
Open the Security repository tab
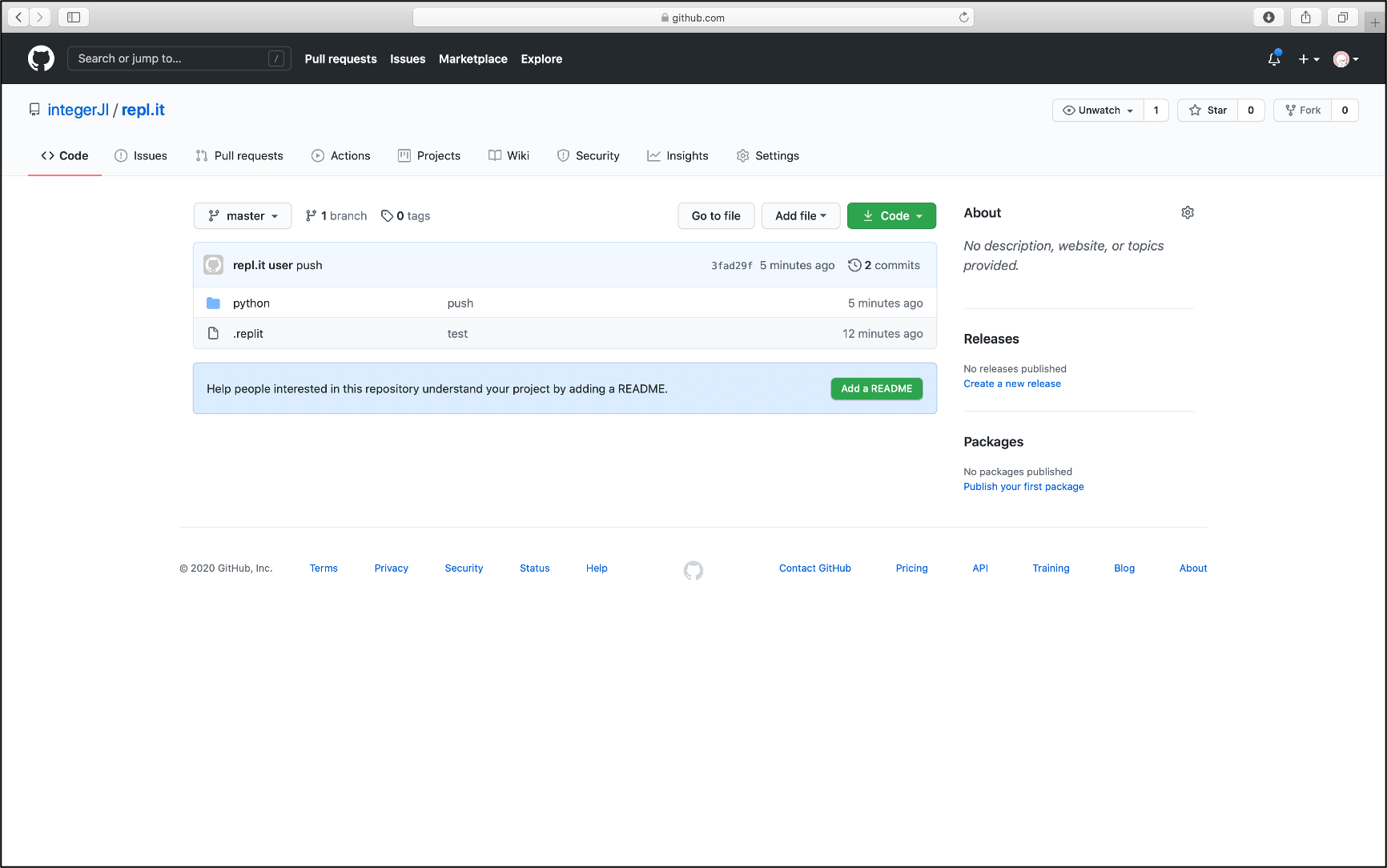(x=589, y=155)
